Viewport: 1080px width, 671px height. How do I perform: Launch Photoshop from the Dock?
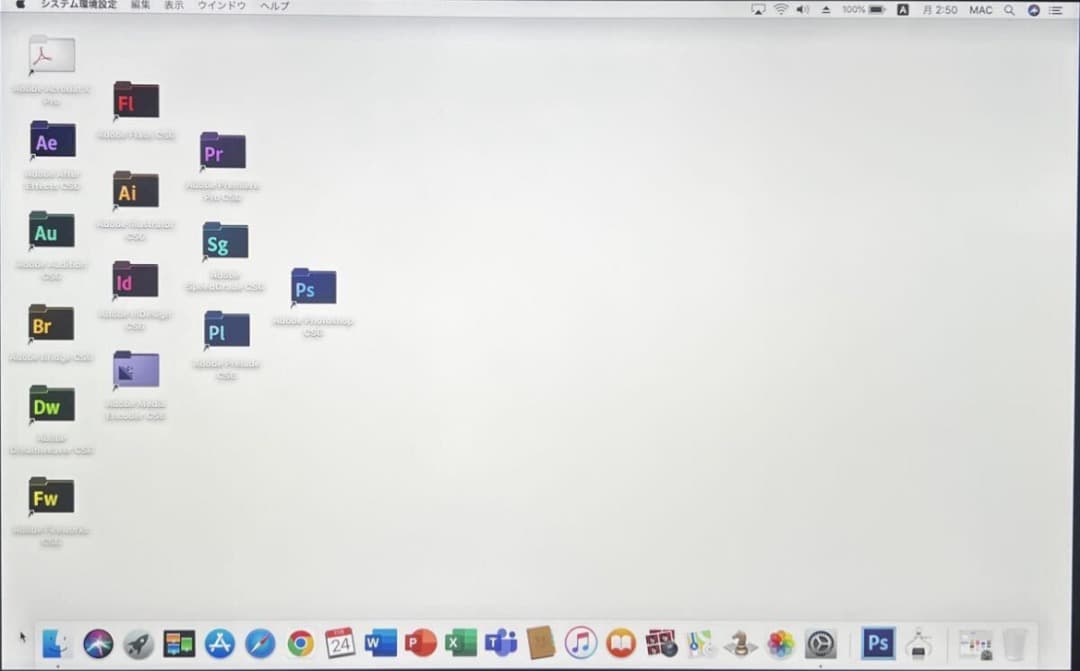click(x=877, y=645)
